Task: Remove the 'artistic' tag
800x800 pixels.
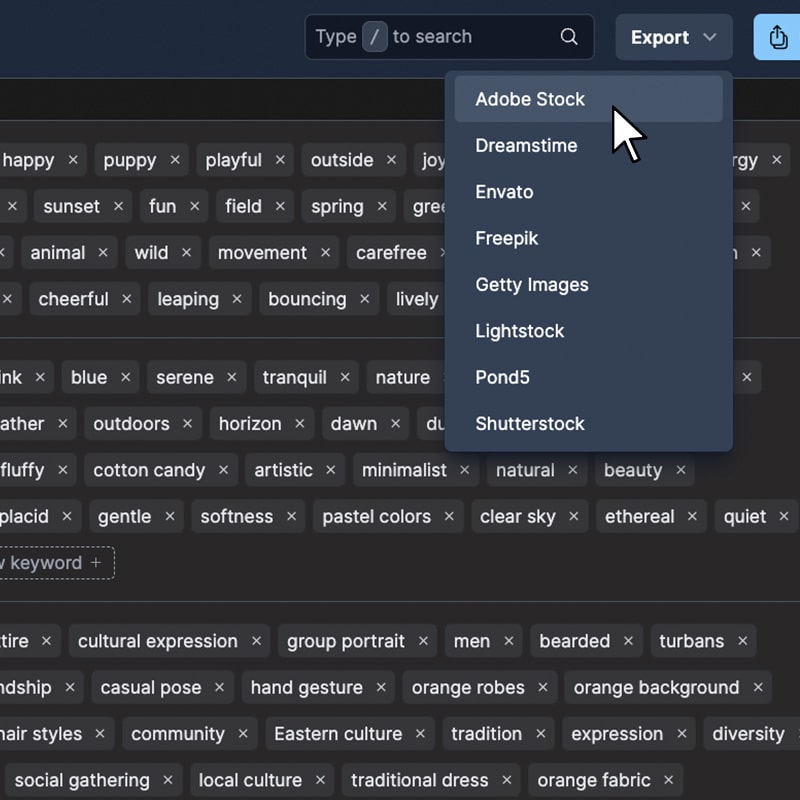Action: pyautogui.click(x=331, y=470)
